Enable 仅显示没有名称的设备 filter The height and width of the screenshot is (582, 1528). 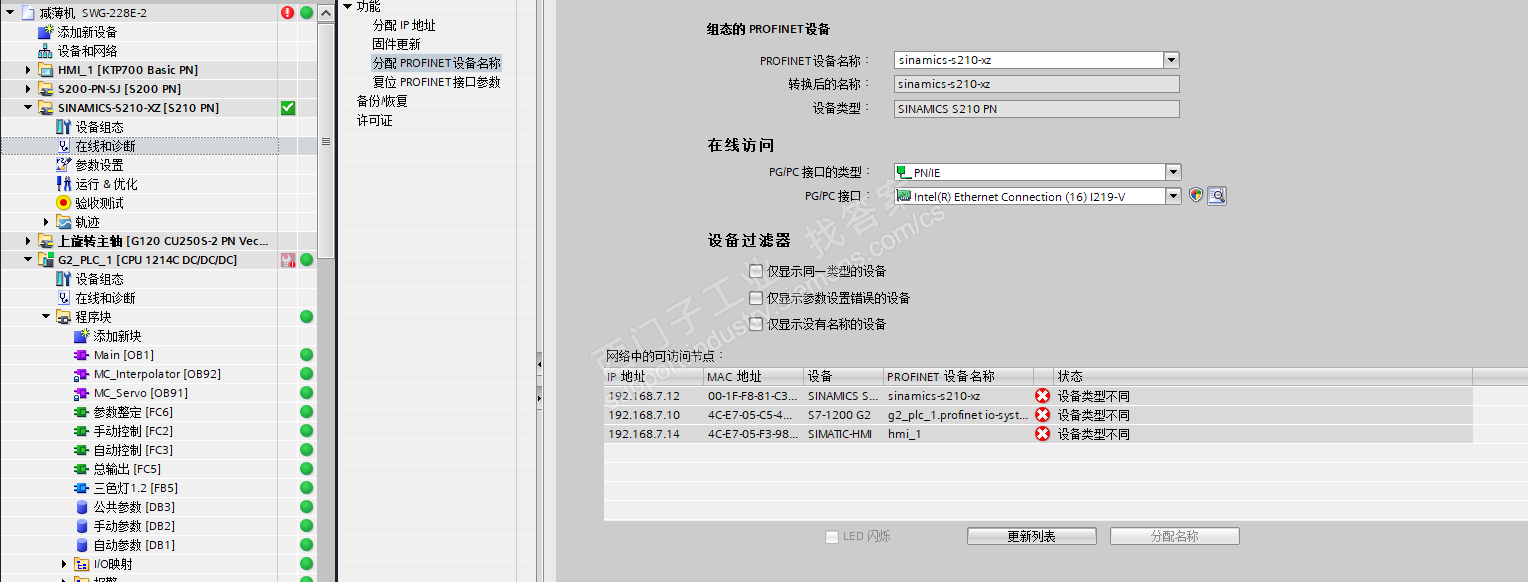(756, 324)
